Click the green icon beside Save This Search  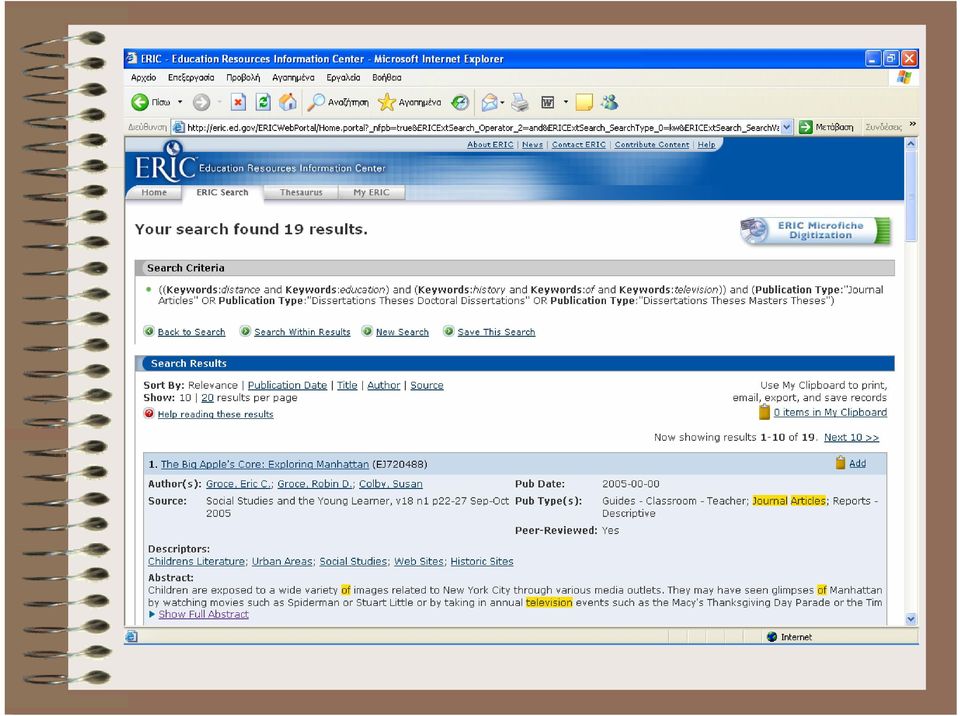point(449,331)
